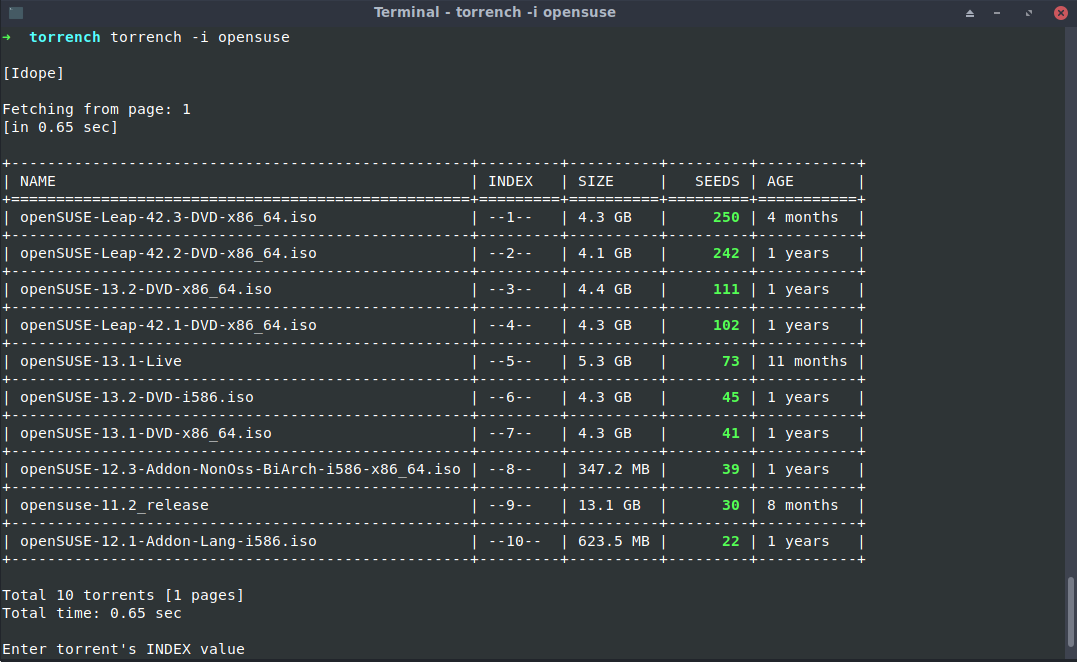Click the INDEX column header
1077x662 pixels.
510,181
